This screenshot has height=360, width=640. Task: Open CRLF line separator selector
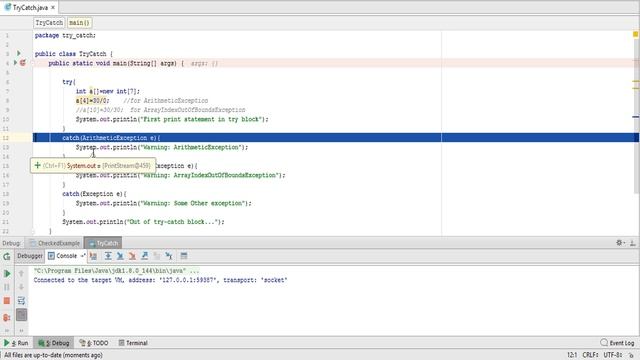(590, 355)
